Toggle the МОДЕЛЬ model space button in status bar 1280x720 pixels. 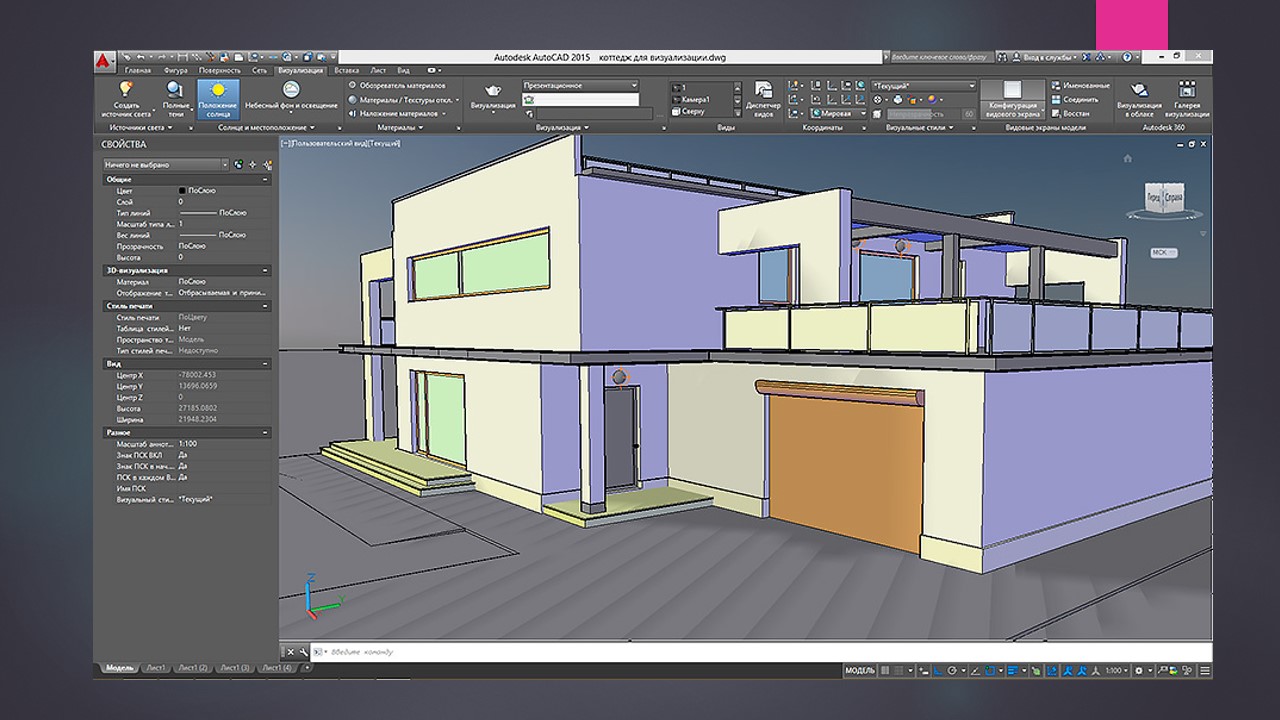coord(860,670)
